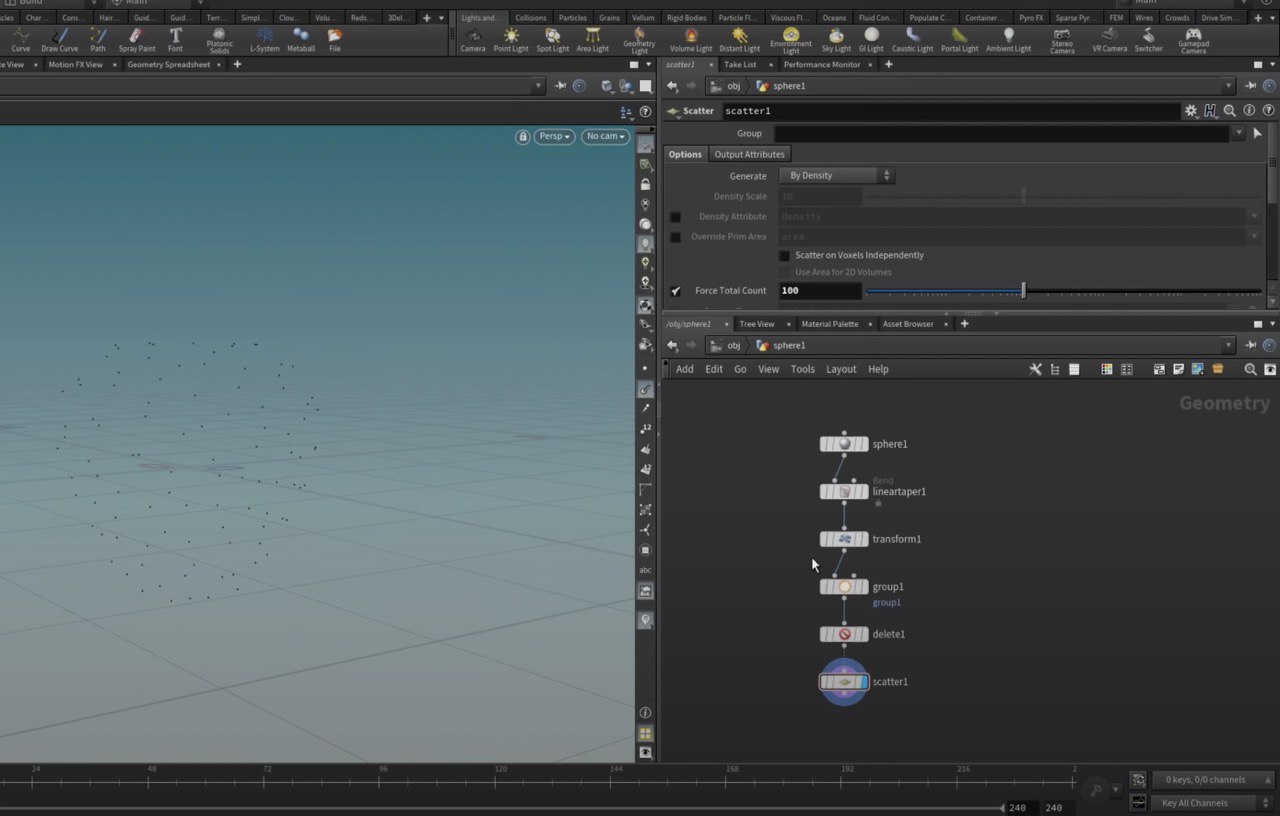This screenshot has height=816, width=1280.
Task: Open the File shelf tool
Action: [335, 40]
